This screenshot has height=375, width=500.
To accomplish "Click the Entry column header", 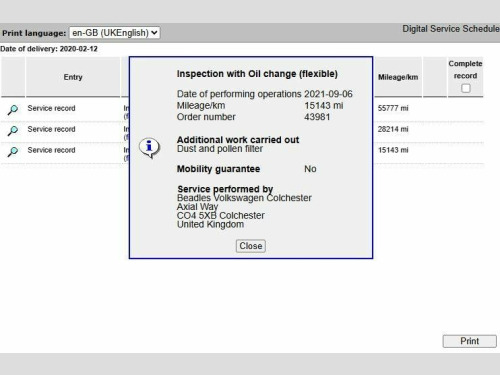I will coord(73,77).
